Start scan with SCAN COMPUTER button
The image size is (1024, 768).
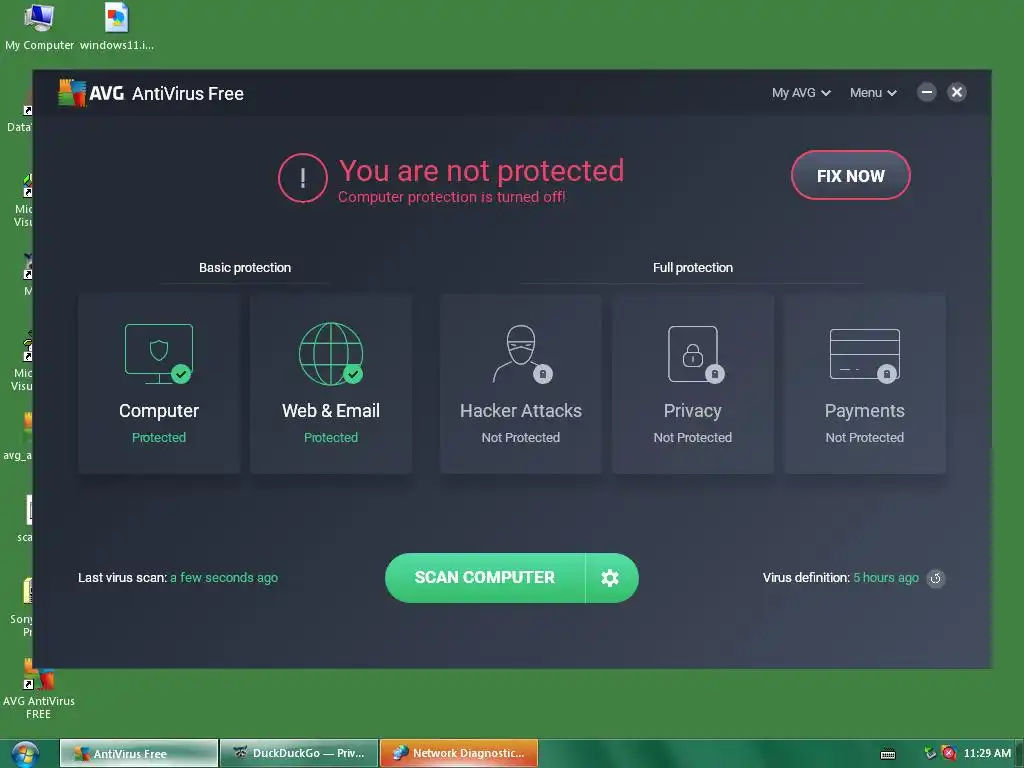point(485,578)
